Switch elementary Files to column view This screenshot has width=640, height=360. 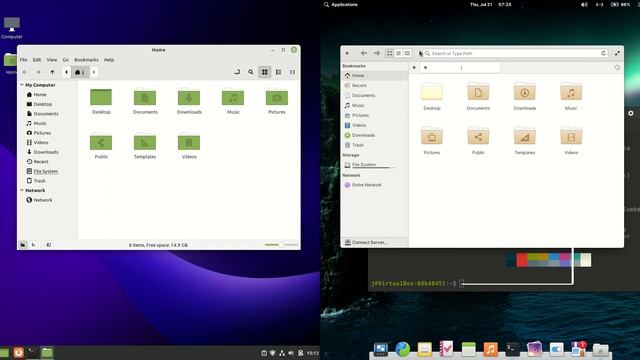coord(407,53)
